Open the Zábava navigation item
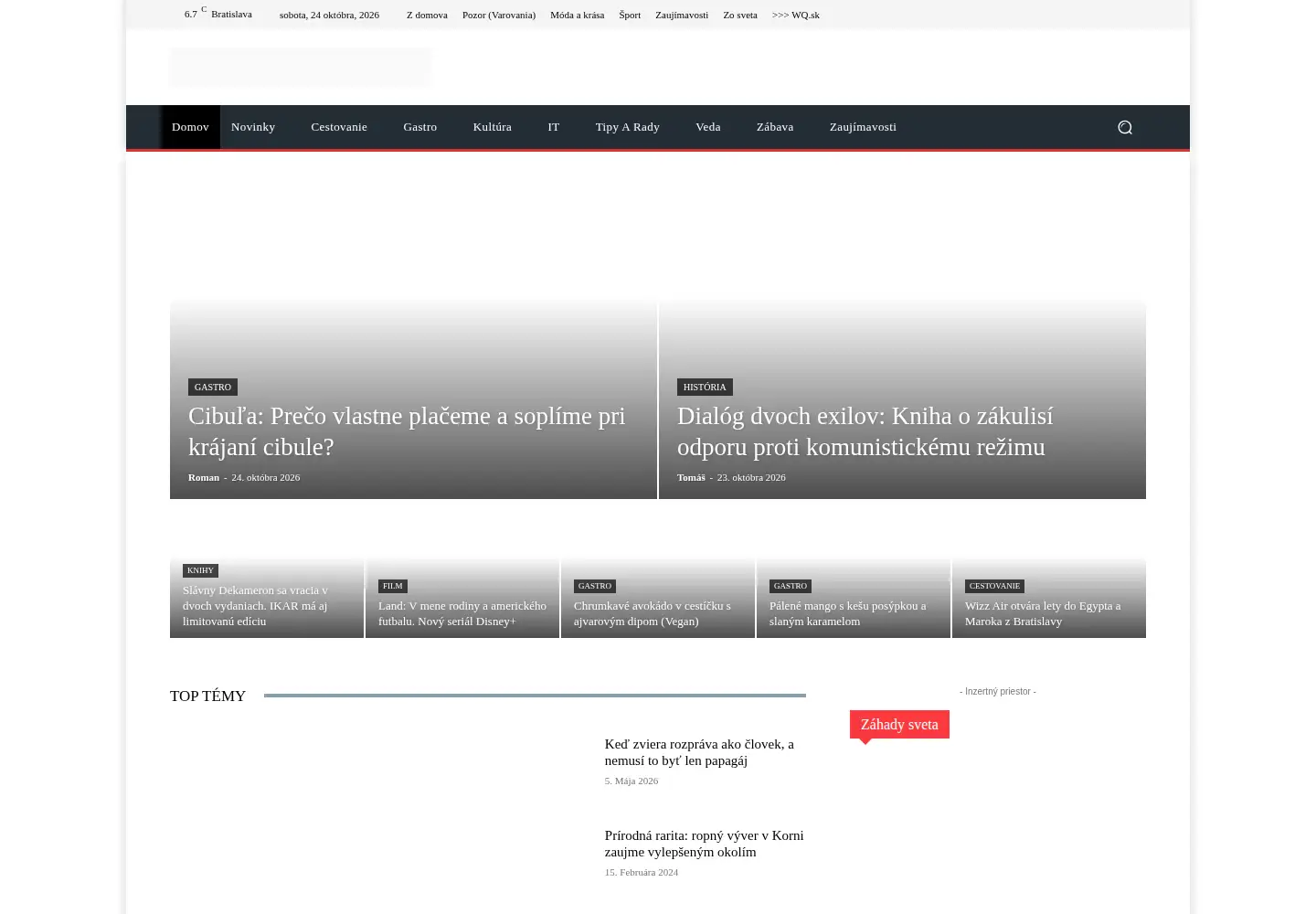 [x=775, y=127]
